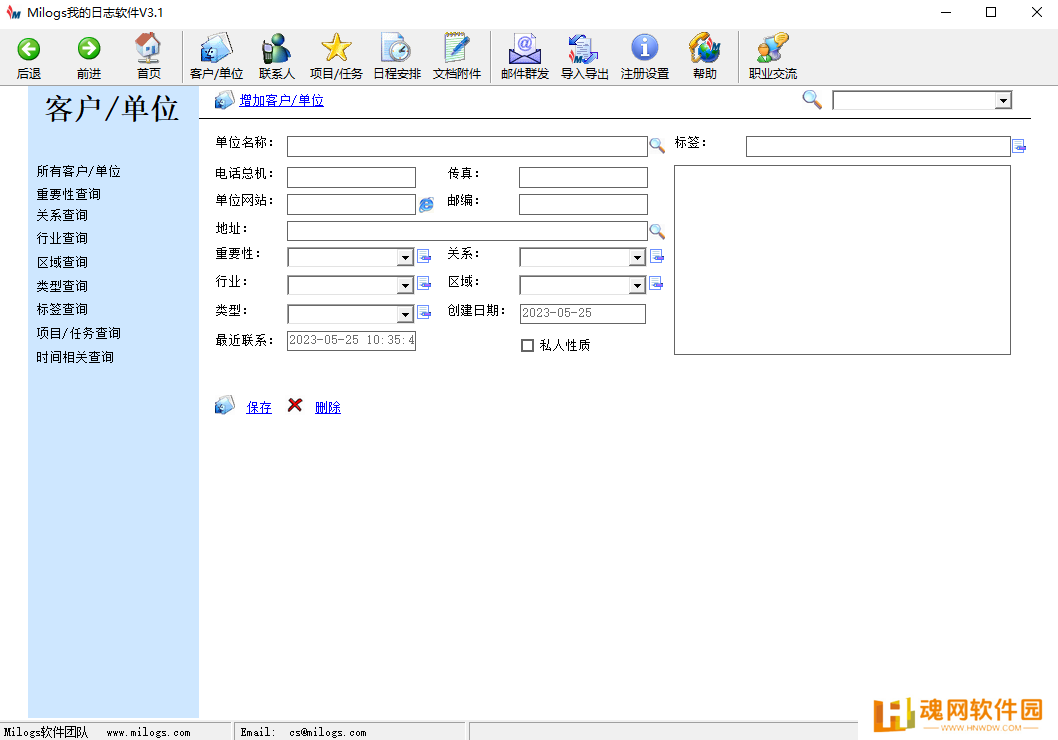The image size is (1058, 740).
Task: Click the 删除 link
Action: [328, 407]
